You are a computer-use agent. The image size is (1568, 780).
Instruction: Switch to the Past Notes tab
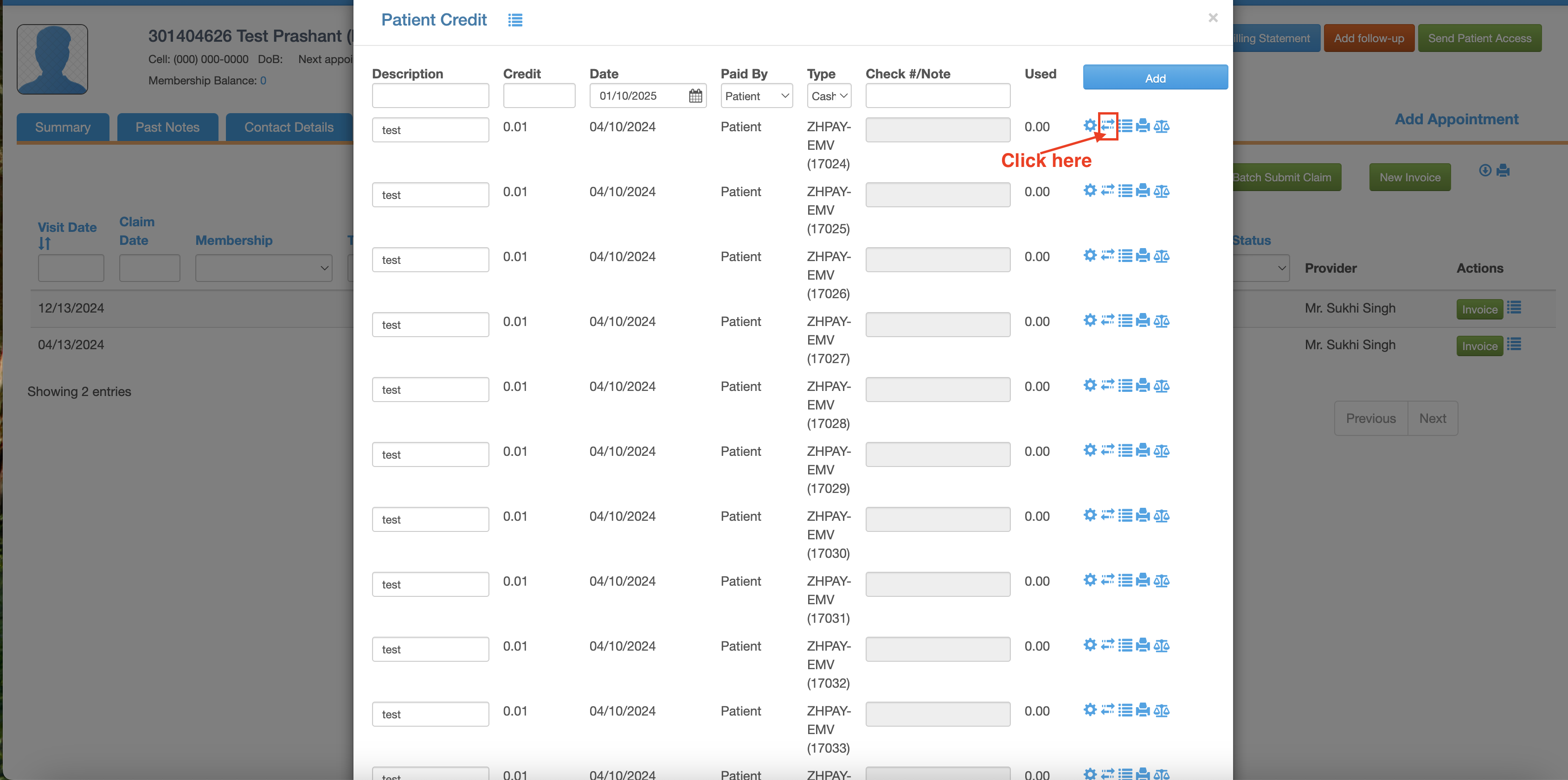(167, 127)
